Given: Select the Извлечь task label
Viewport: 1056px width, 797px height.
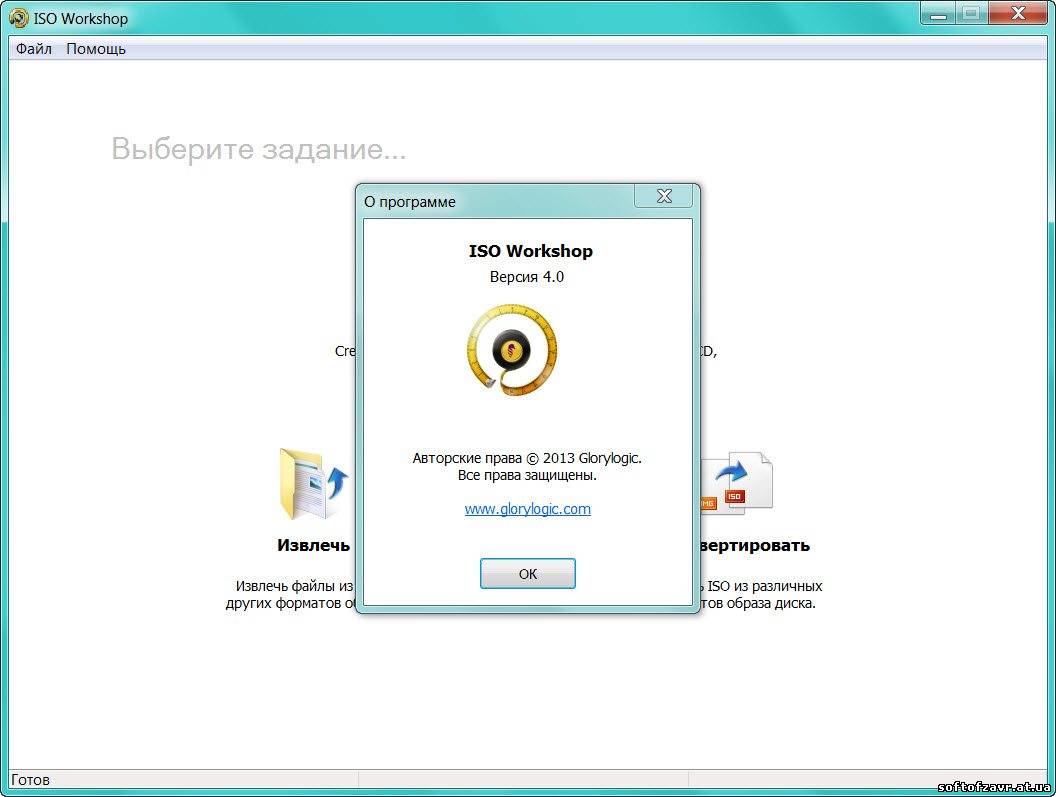Looking at the screenshot, I should [x=313, y=545].
